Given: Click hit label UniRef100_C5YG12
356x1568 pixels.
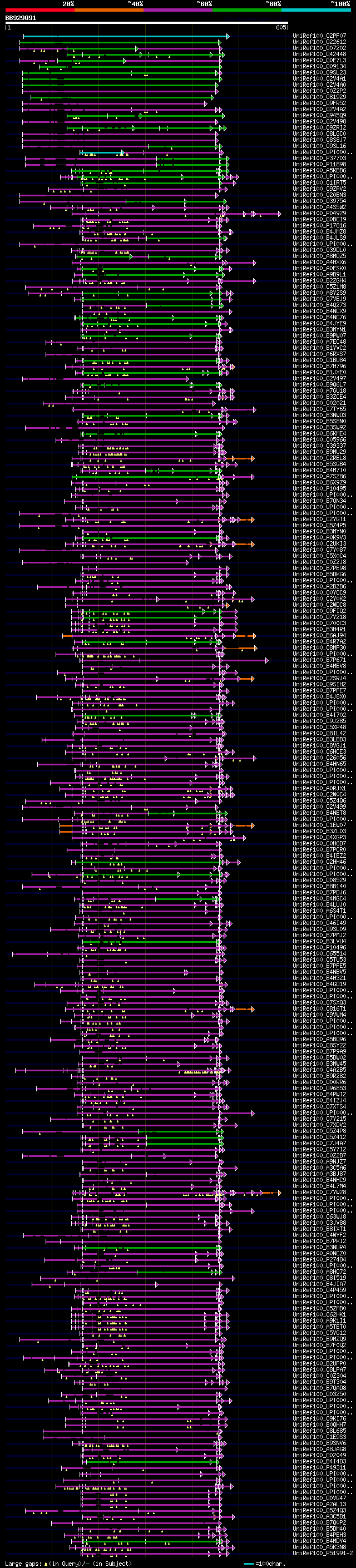Looking at the screenshot, I should 319,1334.
